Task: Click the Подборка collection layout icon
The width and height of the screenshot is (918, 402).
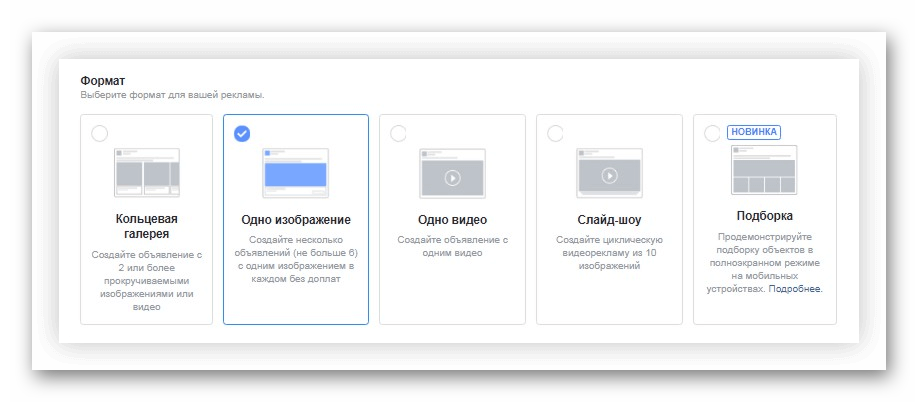Action: [x=765, y=169]
